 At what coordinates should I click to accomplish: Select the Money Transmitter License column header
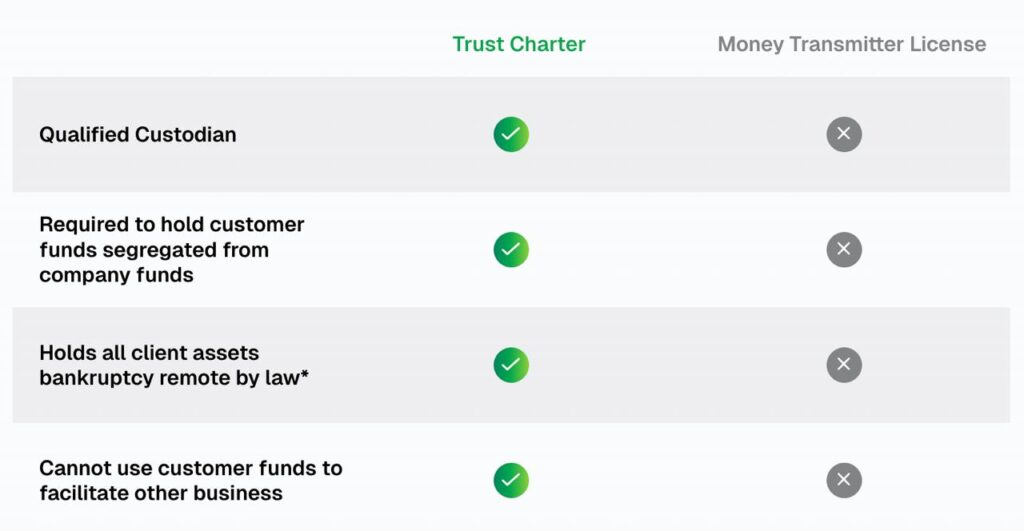point(852,44)
